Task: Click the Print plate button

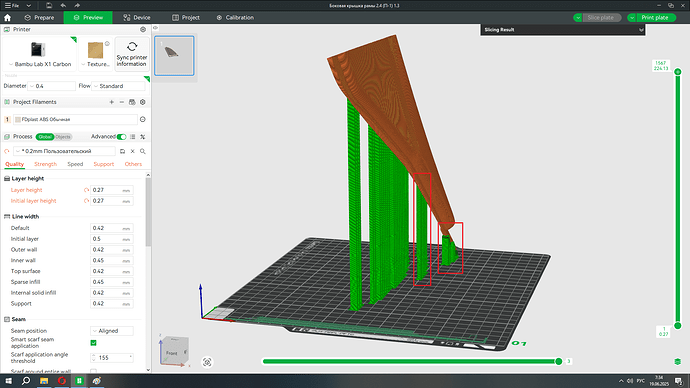Action: 655,18
